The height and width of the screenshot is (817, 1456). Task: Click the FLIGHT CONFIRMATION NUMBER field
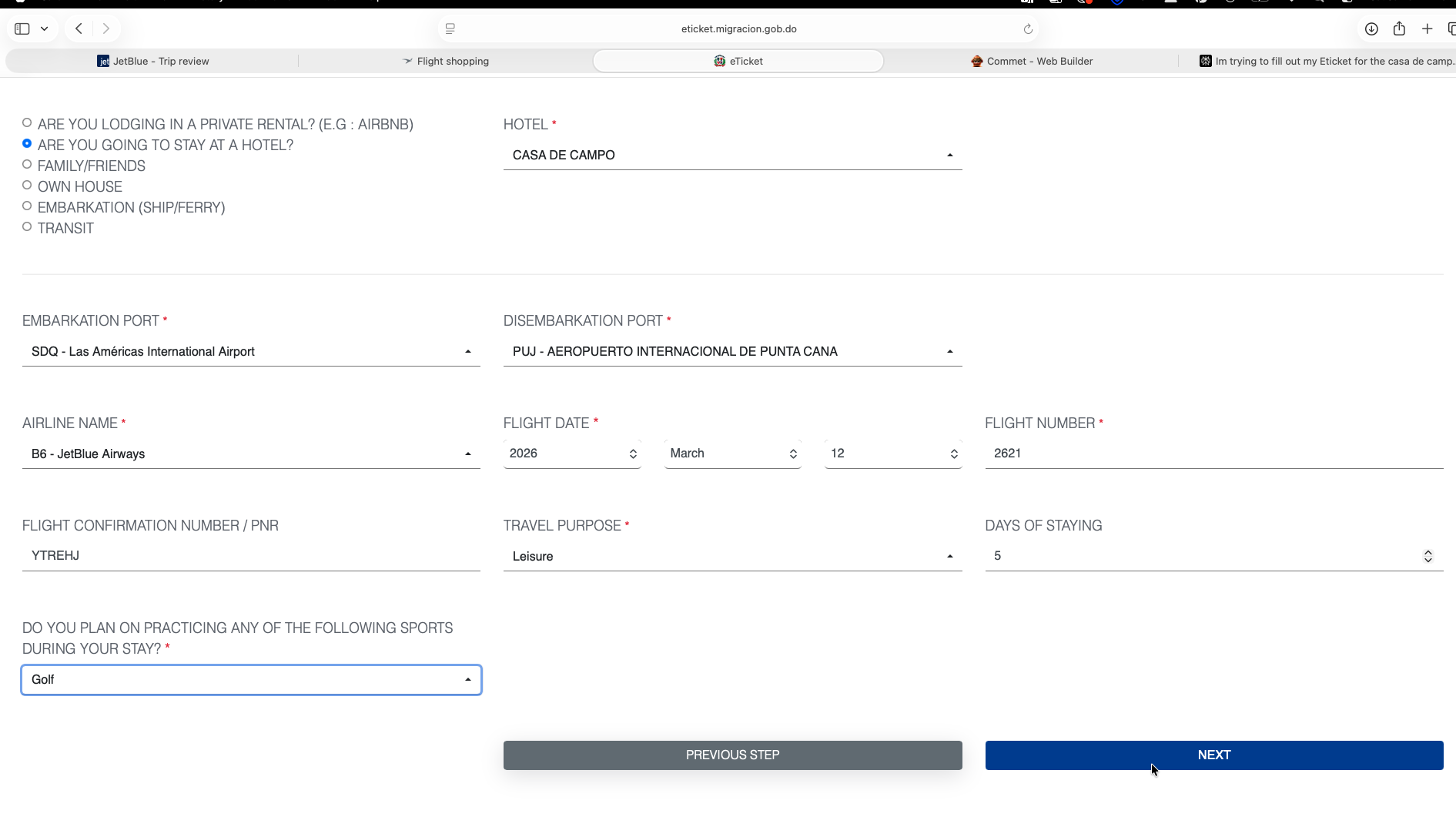point(231,555)
